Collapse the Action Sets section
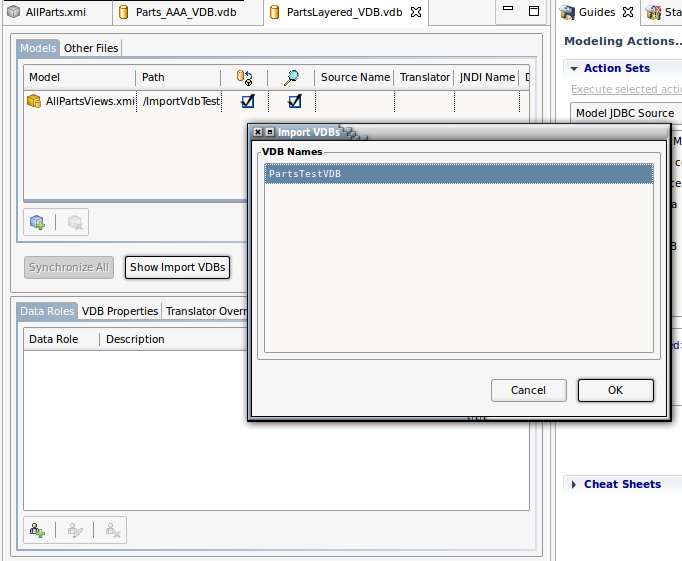Image resolution: width=682 pixels, height=561 pixels. tap(574, 68)
